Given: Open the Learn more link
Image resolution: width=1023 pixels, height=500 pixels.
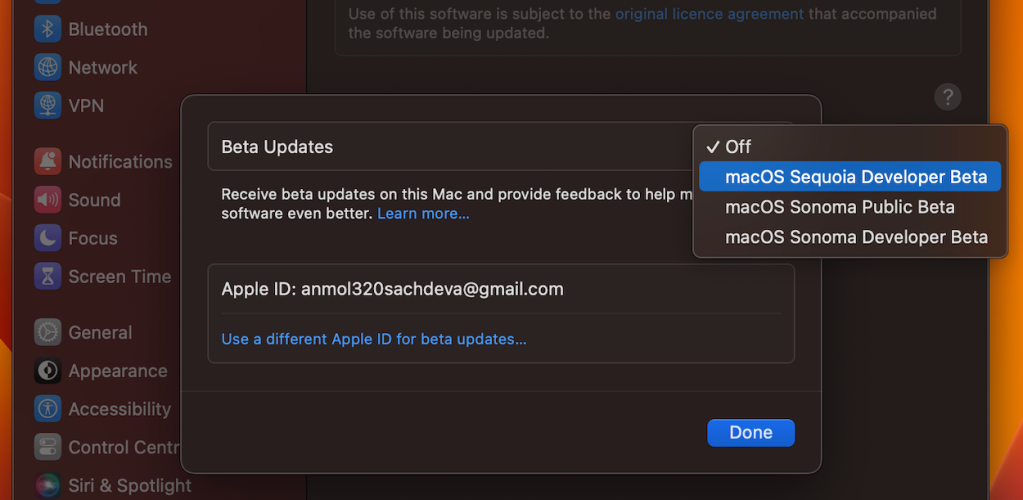Looking at the screenshot, I should (423, 213).
